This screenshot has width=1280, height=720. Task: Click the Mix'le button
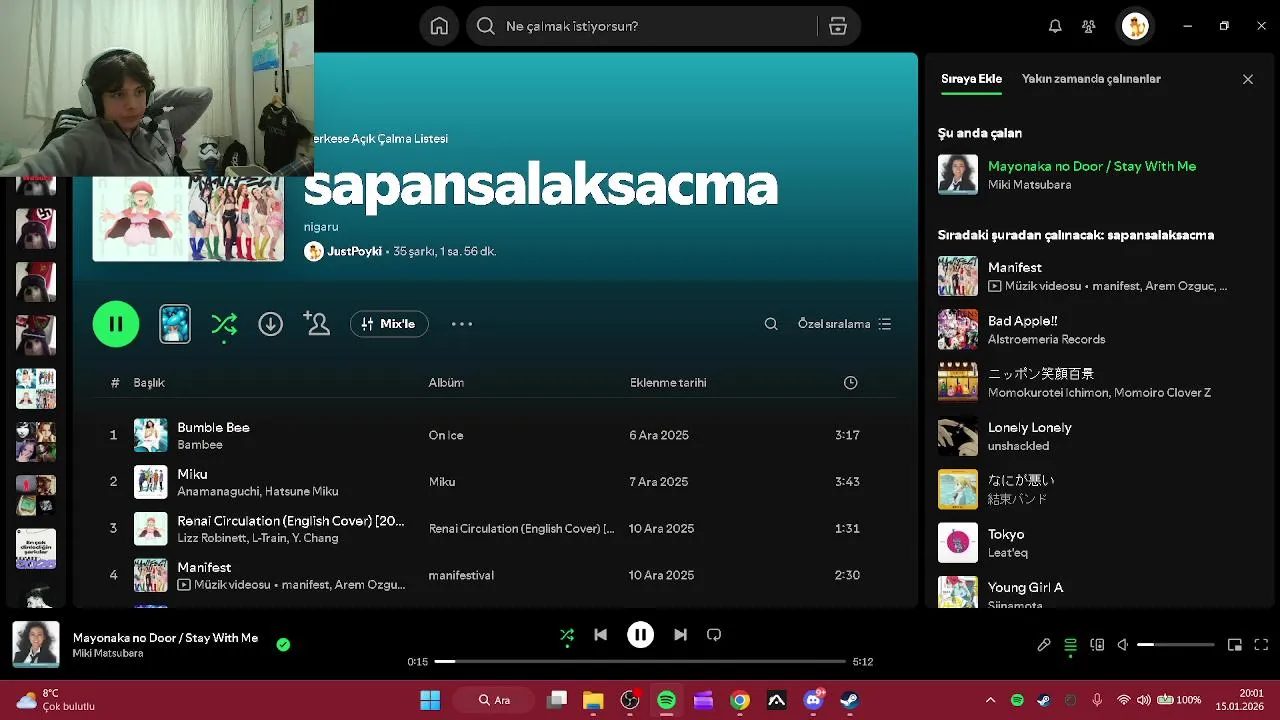(x=389, y=324)
